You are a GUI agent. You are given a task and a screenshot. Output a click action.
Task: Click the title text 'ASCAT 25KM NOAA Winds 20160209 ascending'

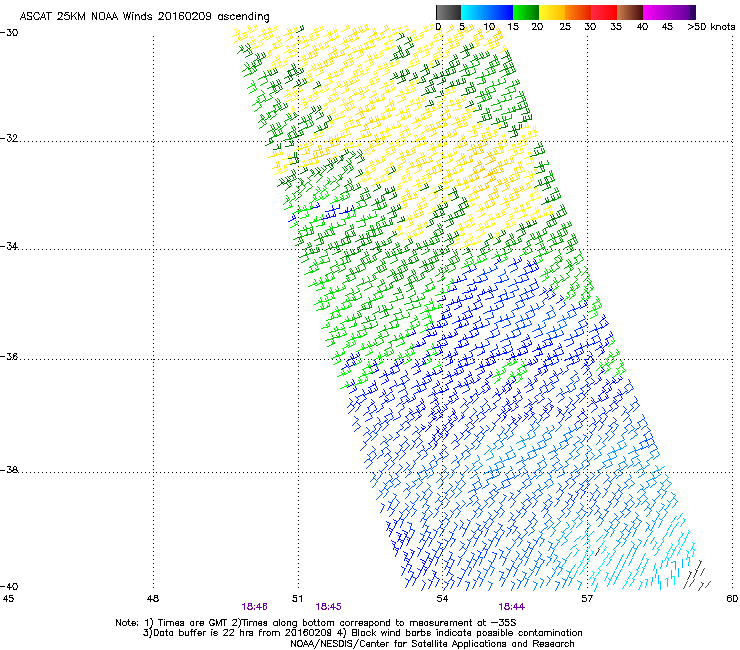(144, 17)
